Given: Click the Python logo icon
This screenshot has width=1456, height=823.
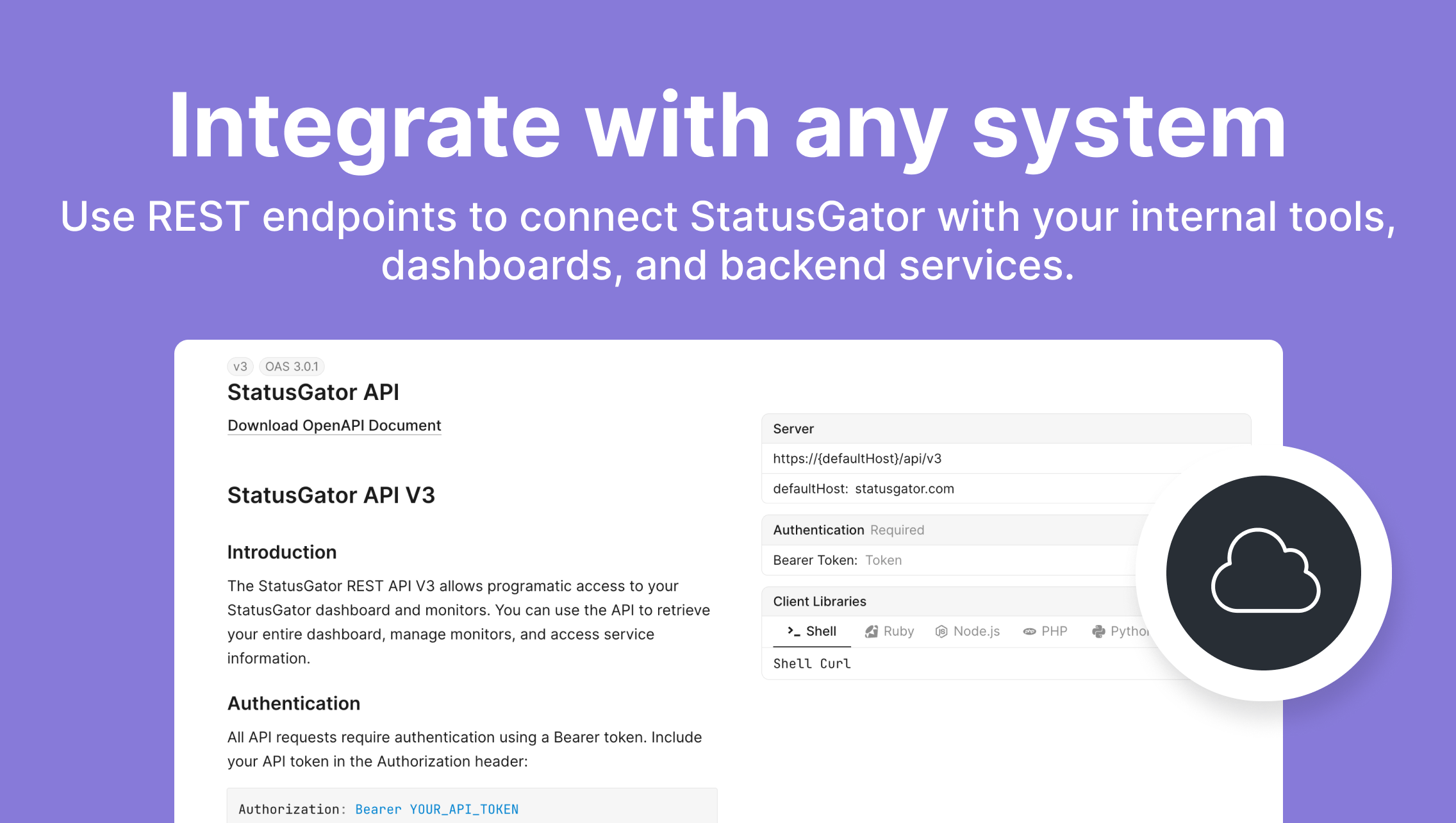Looking at the screenshot, I should click(1098, 631).
